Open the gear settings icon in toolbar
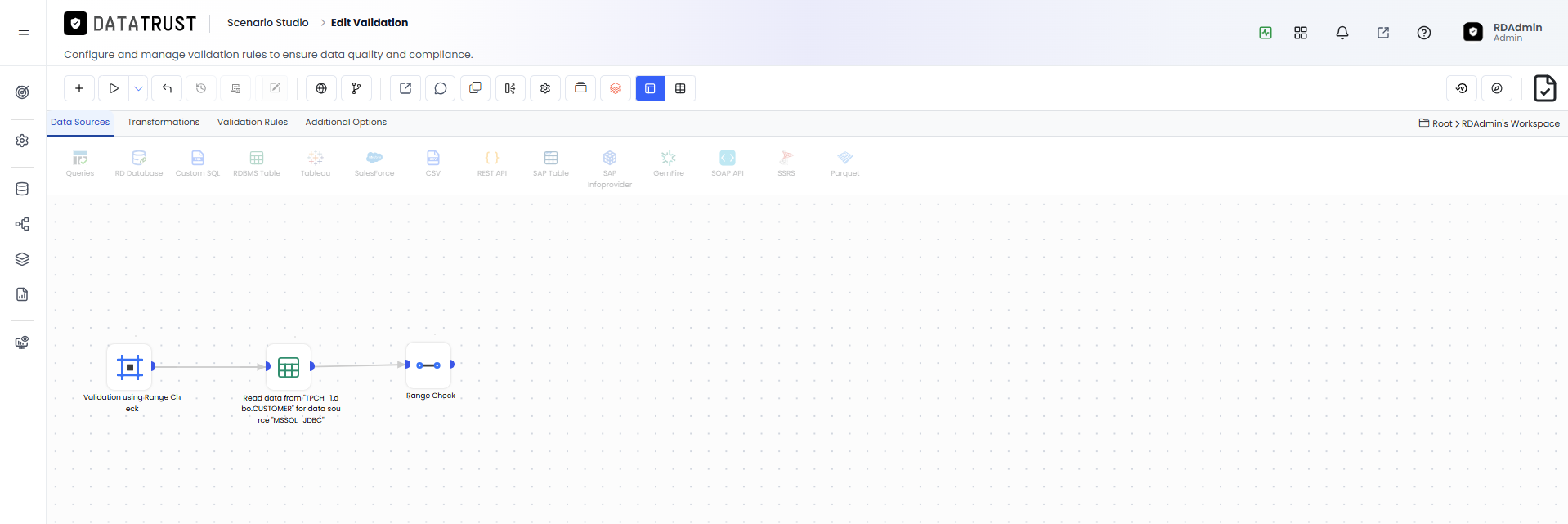The height and width of the screenshot is (524, 1568). click(x=545, y=88)
